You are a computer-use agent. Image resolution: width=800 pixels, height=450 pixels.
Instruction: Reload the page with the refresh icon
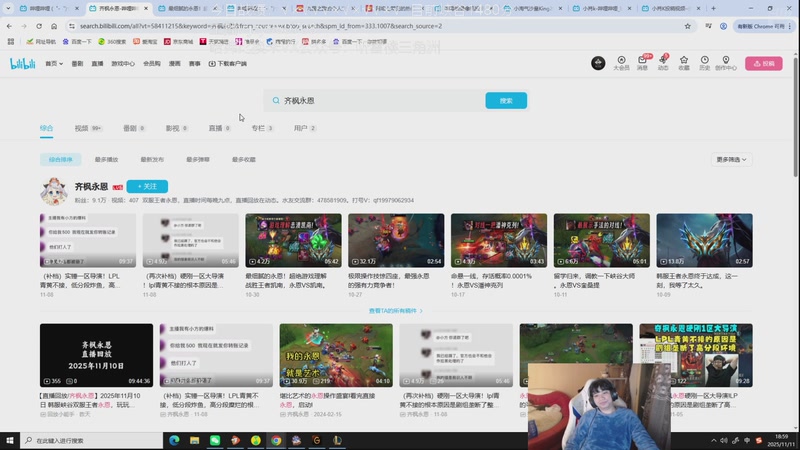pyautogui.click(x=39, y=26)
